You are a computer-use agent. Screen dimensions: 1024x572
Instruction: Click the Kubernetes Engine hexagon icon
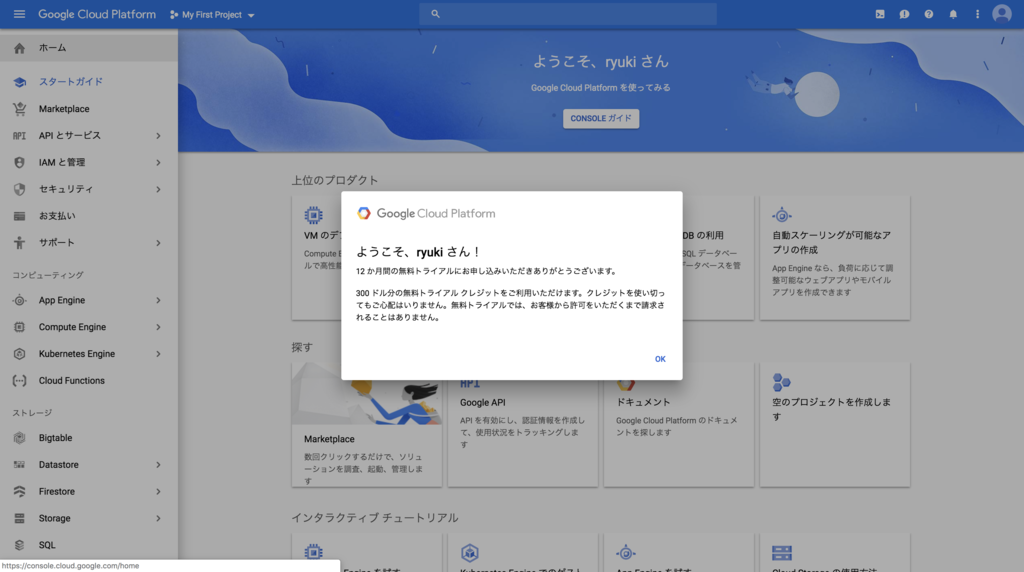tap(20, 354)
